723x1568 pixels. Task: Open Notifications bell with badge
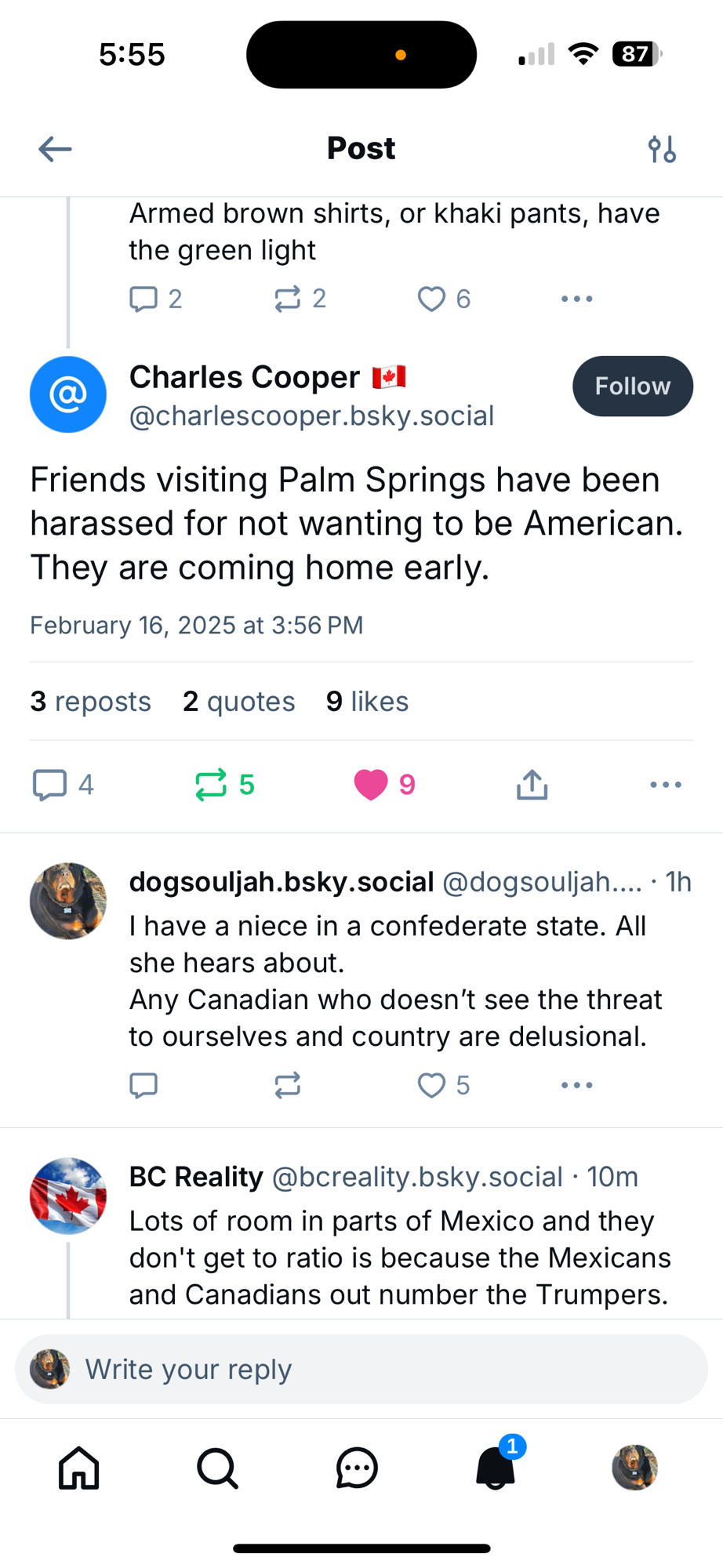click(496, 1468)
